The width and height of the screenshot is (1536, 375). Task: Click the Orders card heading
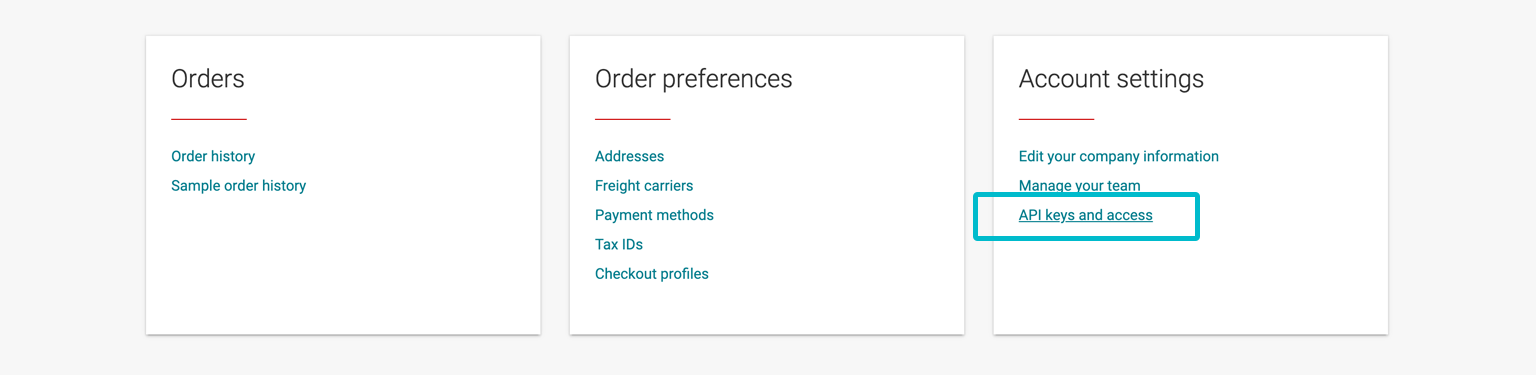208,79
